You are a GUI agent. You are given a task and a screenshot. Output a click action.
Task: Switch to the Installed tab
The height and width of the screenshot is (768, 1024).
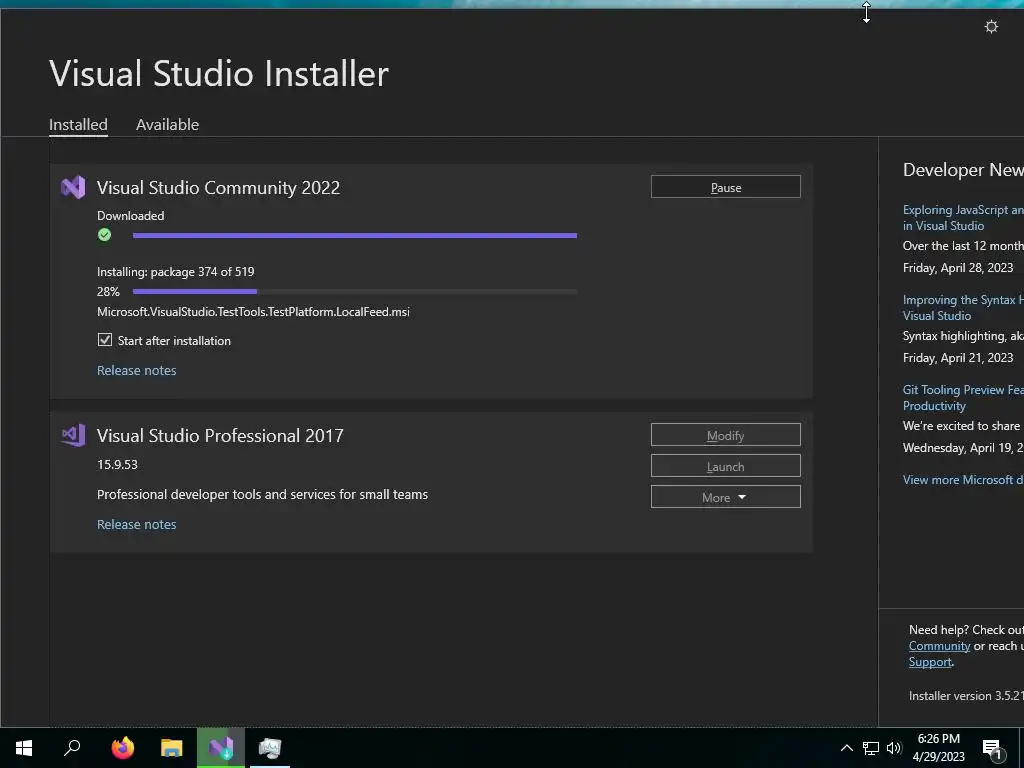click(78, 125)
